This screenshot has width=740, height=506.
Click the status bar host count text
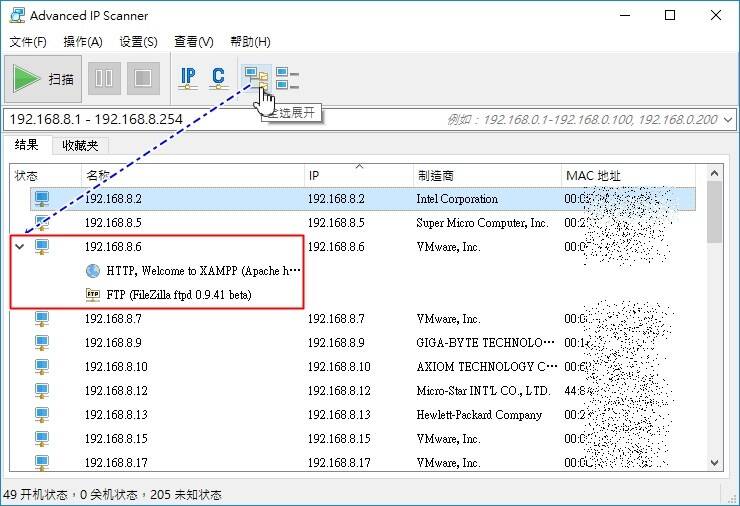coord(112,494)
